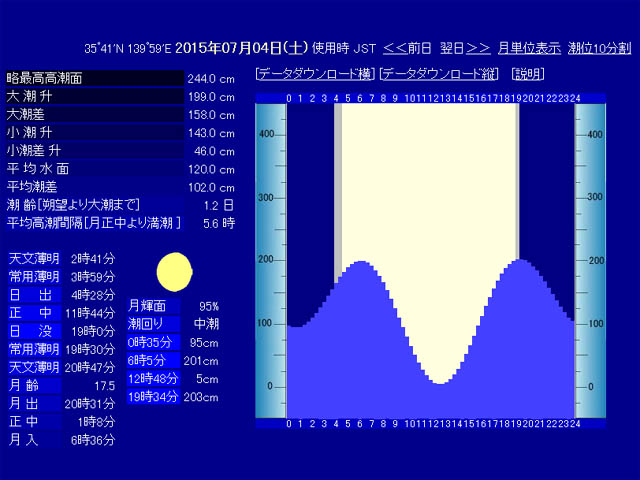Click the 19時34分 high tide entry
The height and width of the screenshot is (480, 640).
pos(153,397)
